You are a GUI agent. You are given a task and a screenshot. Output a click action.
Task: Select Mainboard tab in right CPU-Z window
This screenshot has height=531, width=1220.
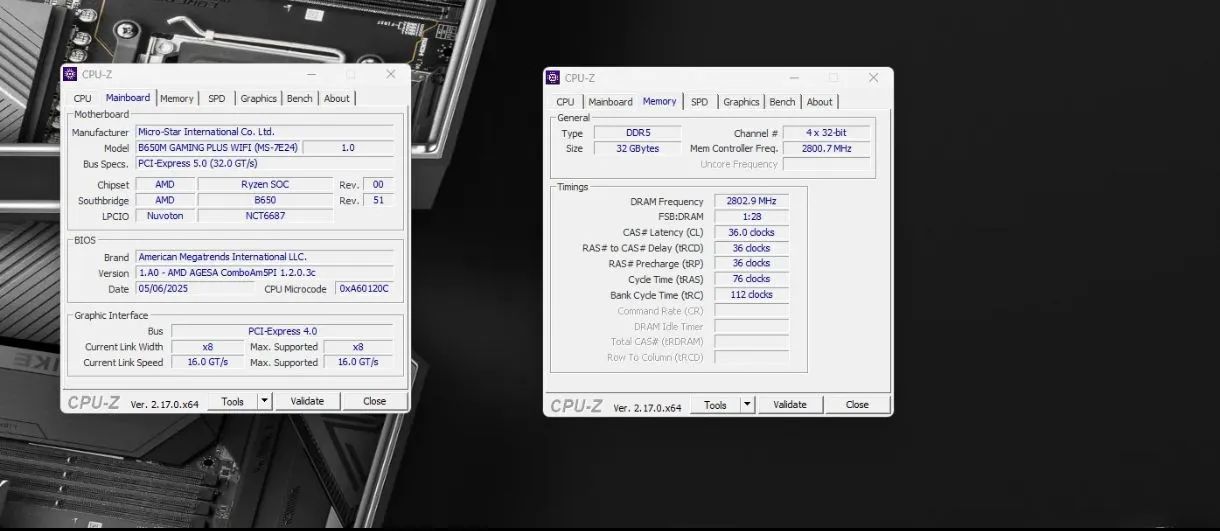click(610, 101)
